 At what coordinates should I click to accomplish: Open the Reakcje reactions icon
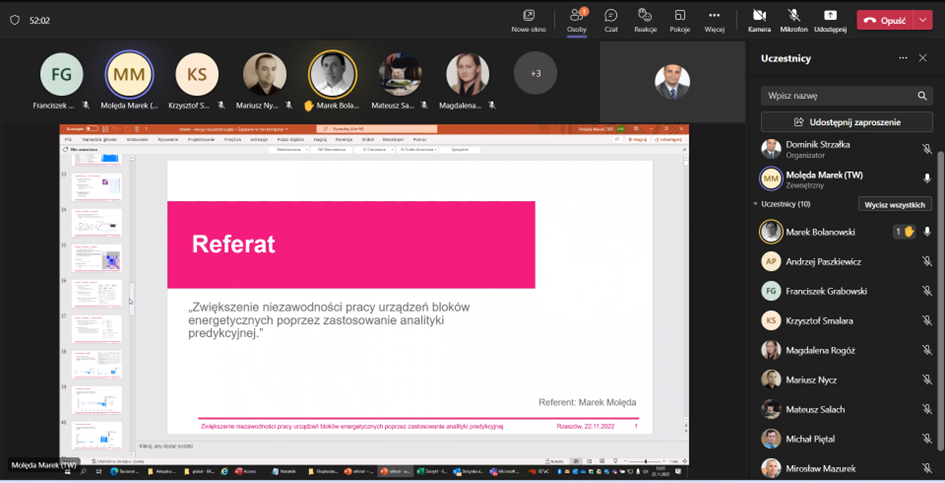(x=645, y=17)
